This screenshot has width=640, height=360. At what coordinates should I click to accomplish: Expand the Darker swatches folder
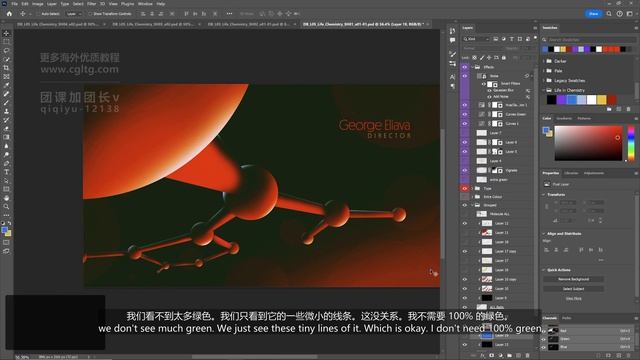click(544, 61)
